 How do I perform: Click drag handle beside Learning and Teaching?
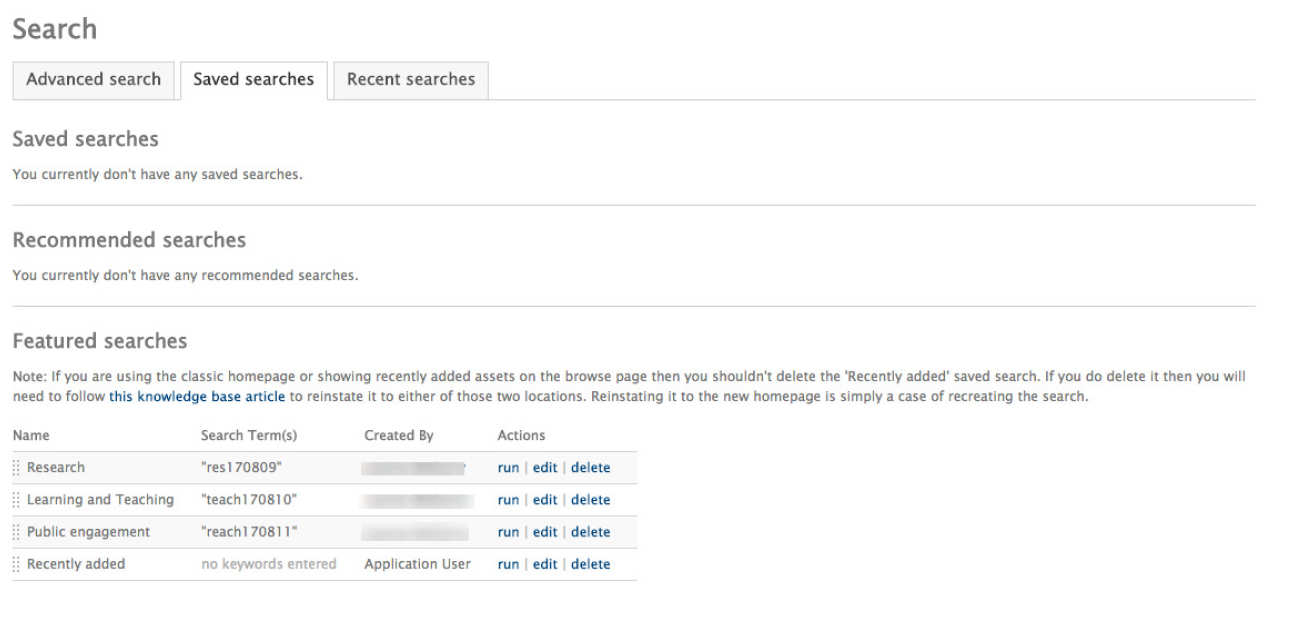(x=16, y=500)
